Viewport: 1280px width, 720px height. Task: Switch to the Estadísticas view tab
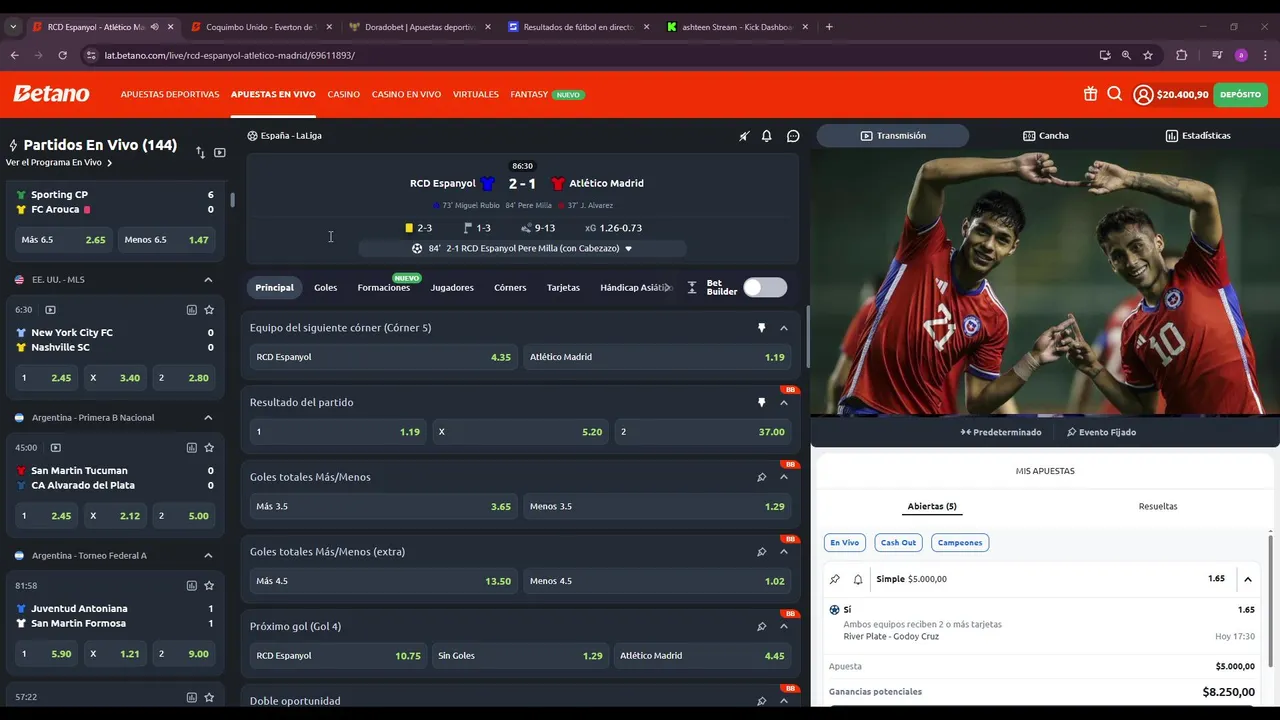click(1198, 136)
